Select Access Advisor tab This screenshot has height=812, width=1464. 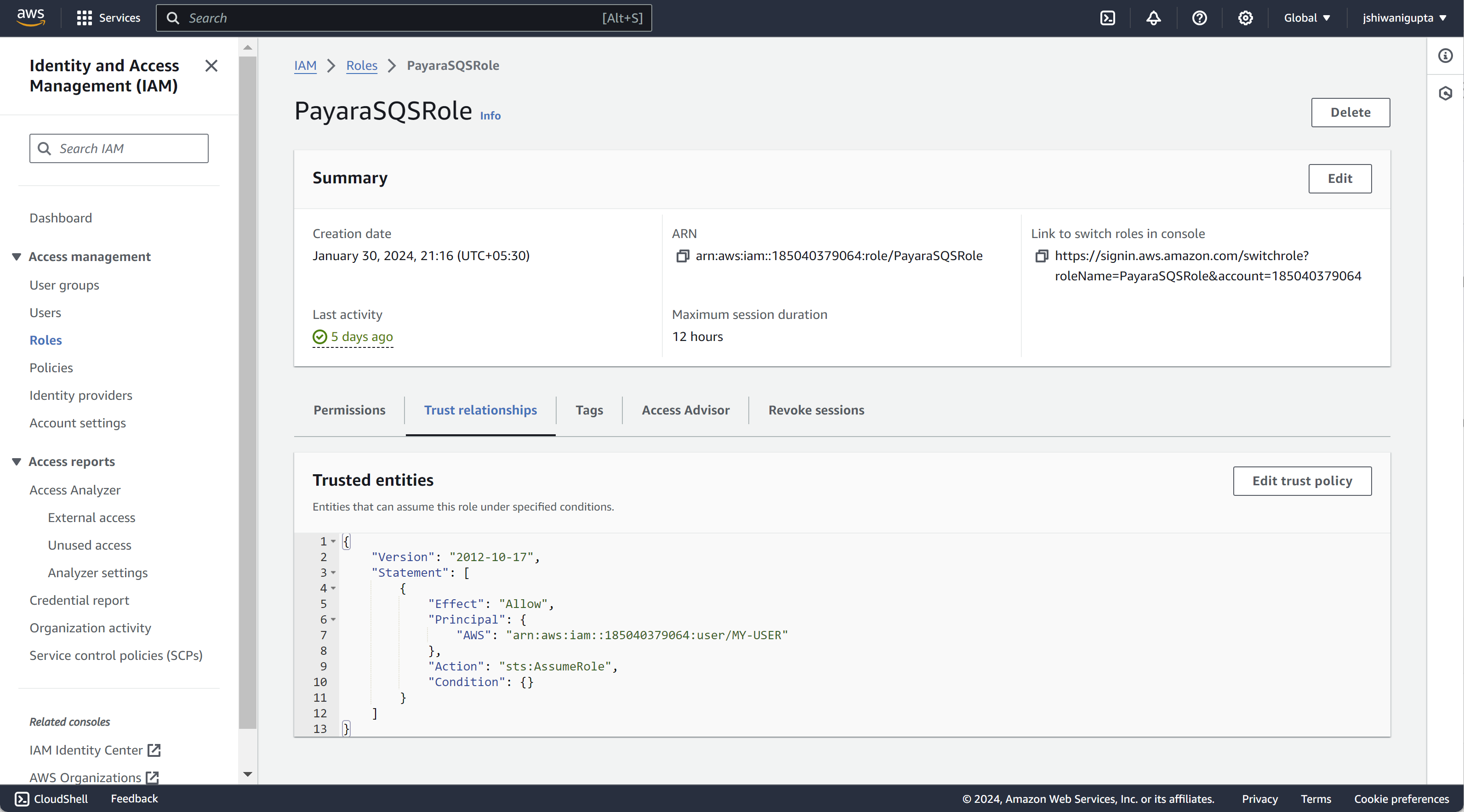pyautogui.click(x=686, y=409)
